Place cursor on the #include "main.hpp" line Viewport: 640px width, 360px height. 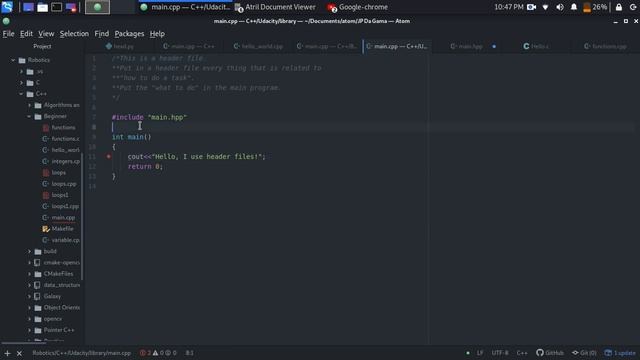149,117
